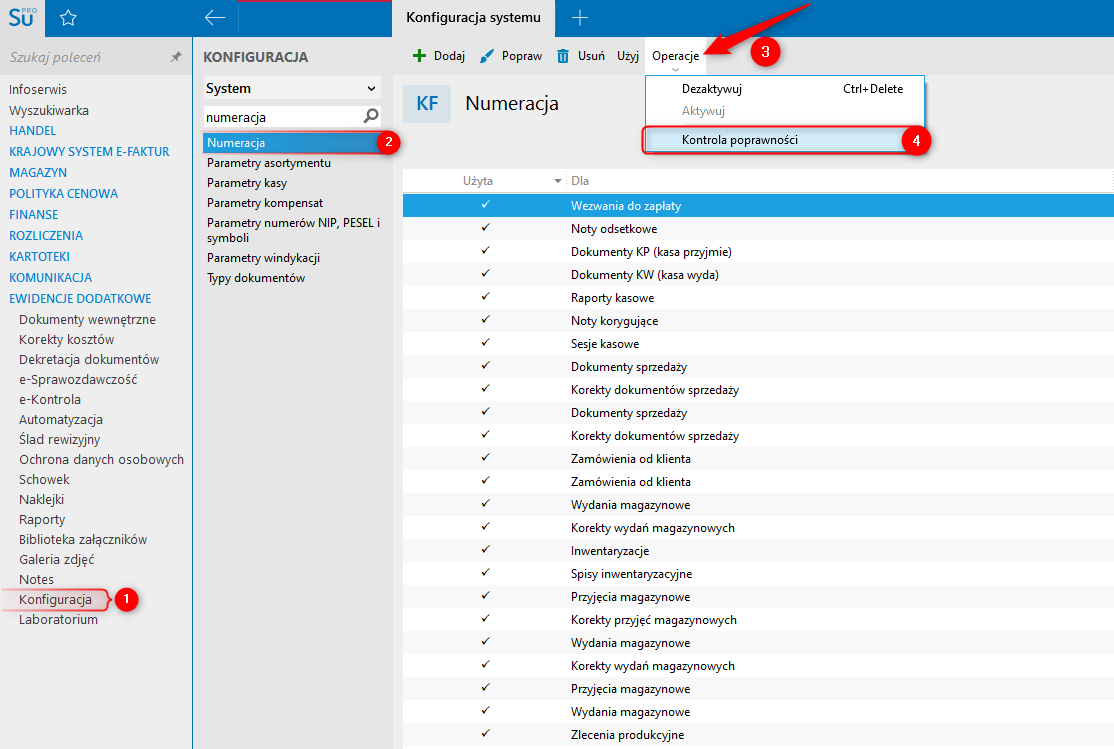Select Numeracja in configuration list
Viewport: 1114px width, 749px height.
pos(292,143)
